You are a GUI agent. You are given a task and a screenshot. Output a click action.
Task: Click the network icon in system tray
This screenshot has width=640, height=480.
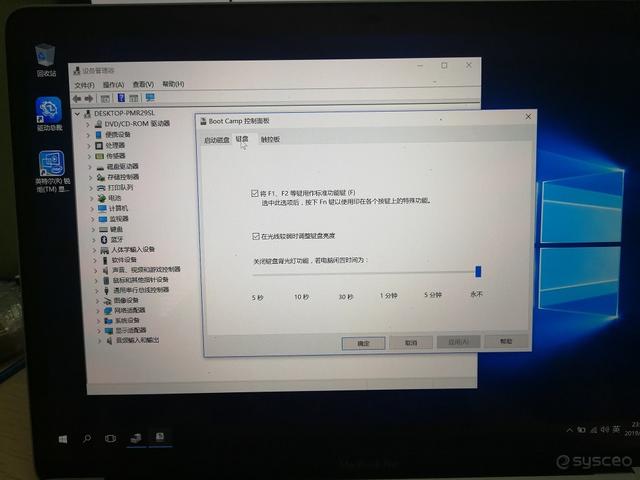click(x=593, y=430)
